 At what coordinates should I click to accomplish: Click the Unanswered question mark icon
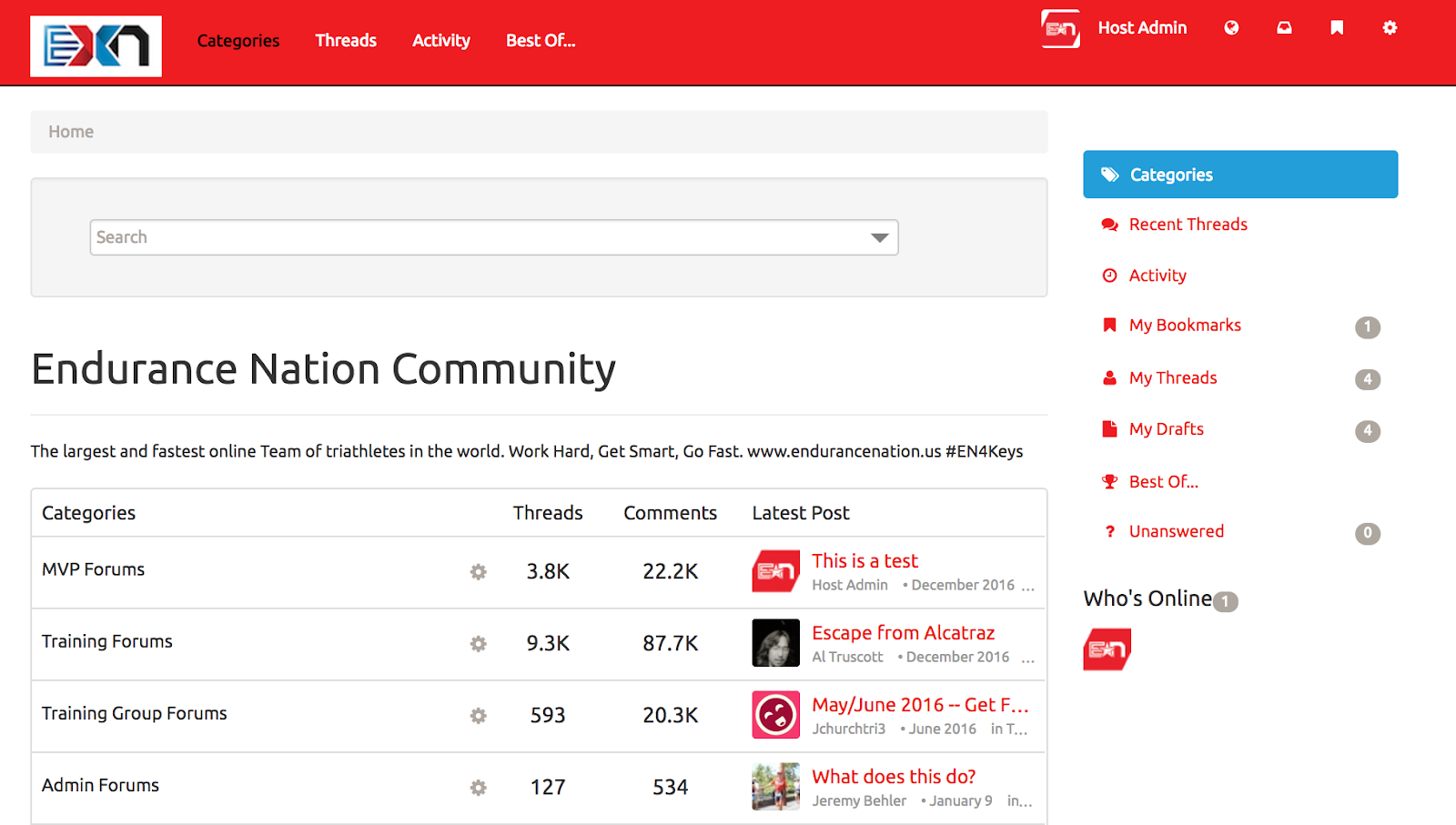(x=1110, y=532)
